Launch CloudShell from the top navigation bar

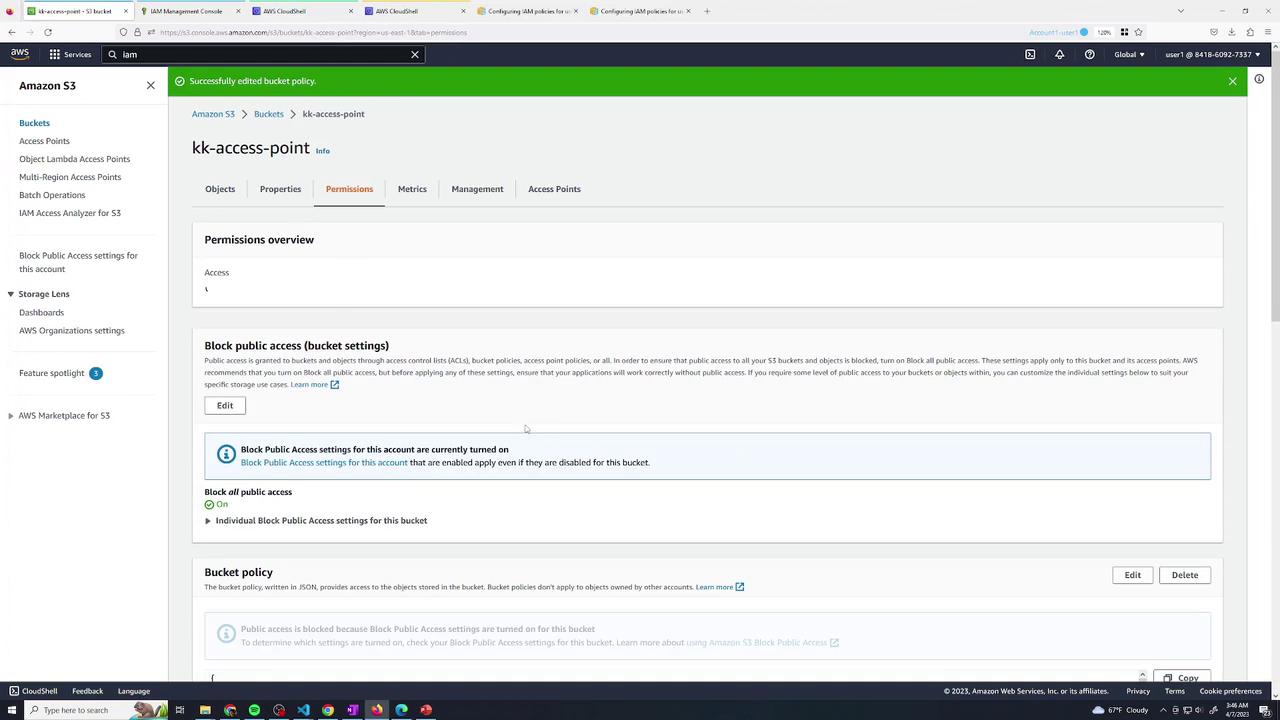tap(1030, 54)
